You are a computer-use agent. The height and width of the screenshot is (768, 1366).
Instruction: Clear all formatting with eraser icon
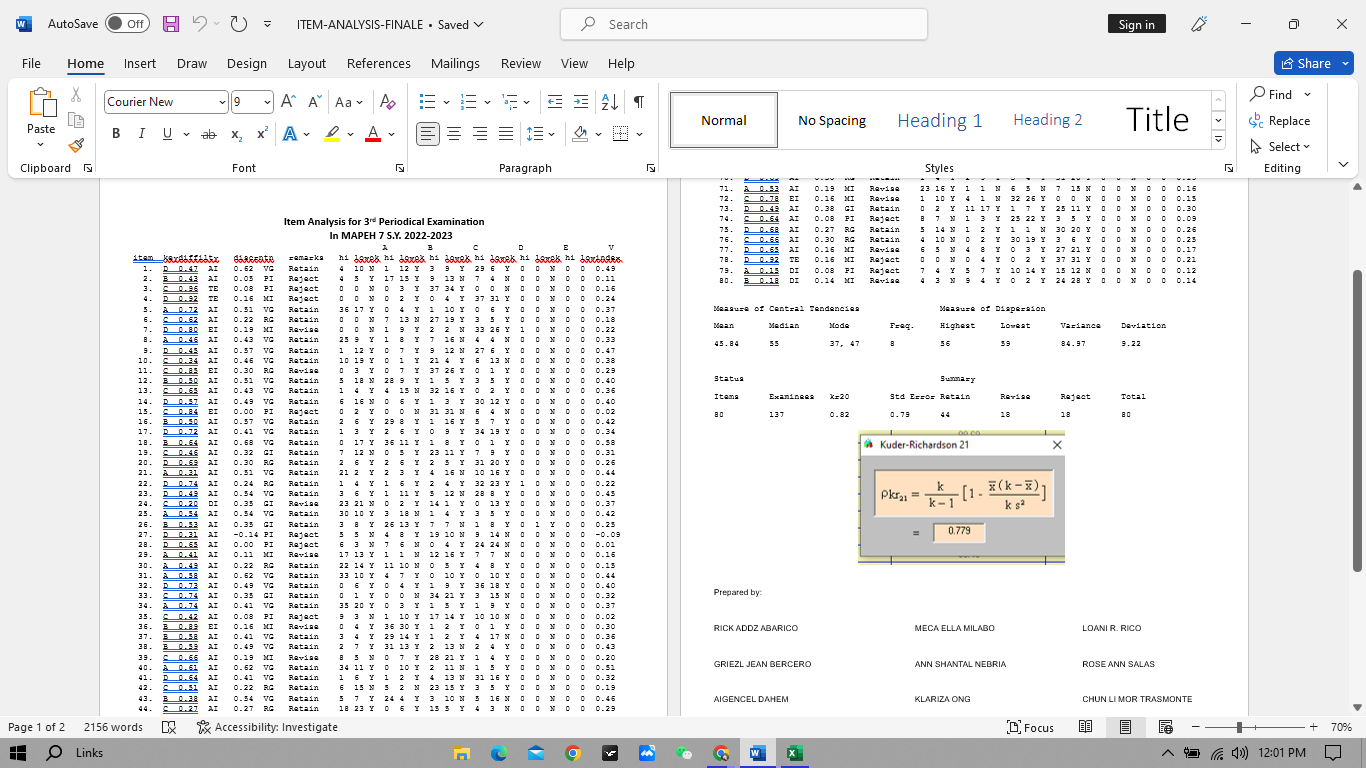point(389,102)
